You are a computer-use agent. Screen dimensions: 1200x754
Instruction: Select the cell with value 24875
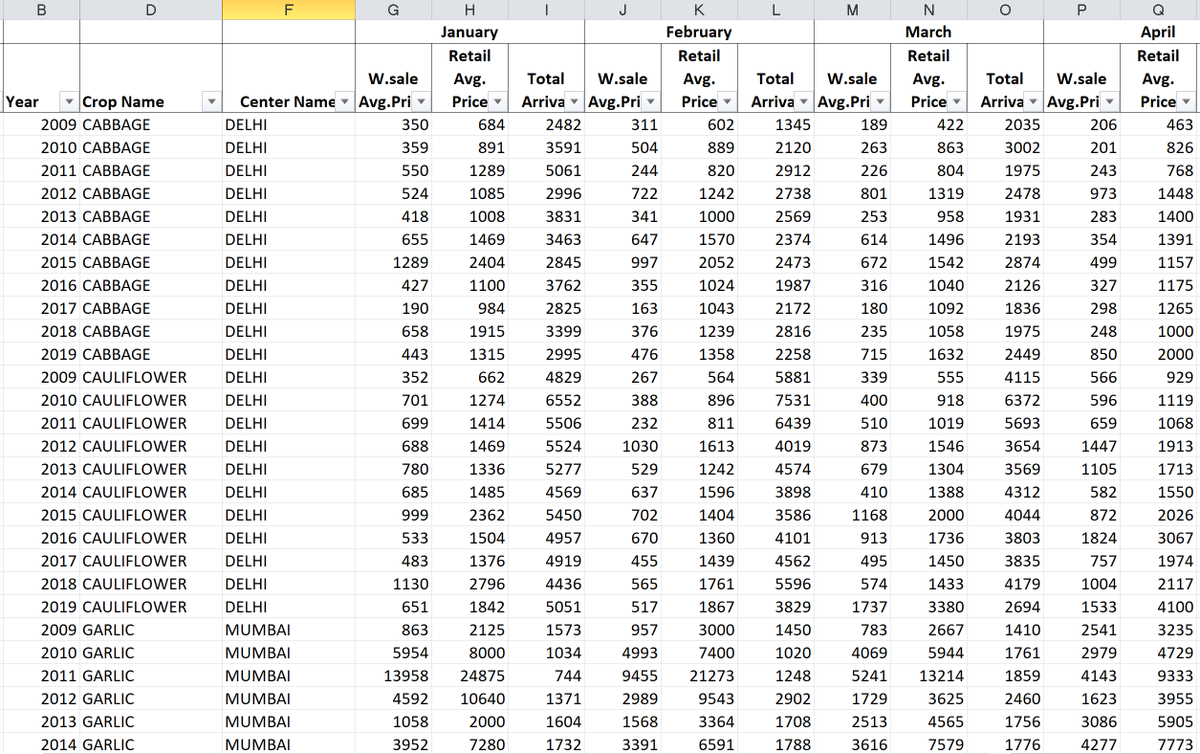tap(470, 676)
